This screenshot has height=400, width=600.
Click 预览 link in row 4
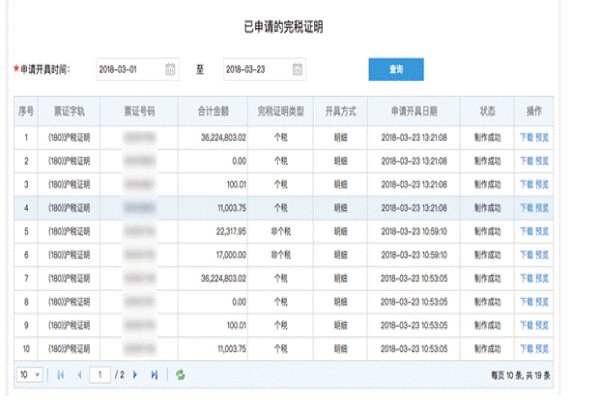tap(542, 208)
